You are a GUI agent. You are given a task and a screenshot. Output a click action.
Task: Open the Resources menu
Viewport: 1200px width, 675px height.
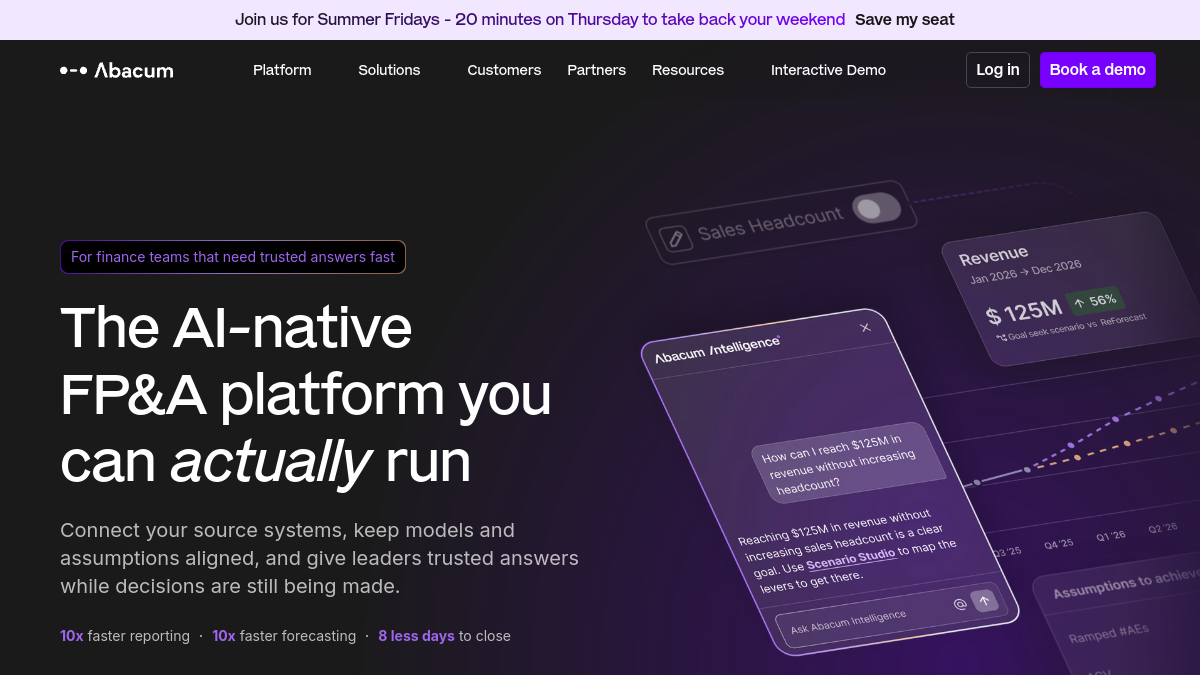tap(688, 70)
